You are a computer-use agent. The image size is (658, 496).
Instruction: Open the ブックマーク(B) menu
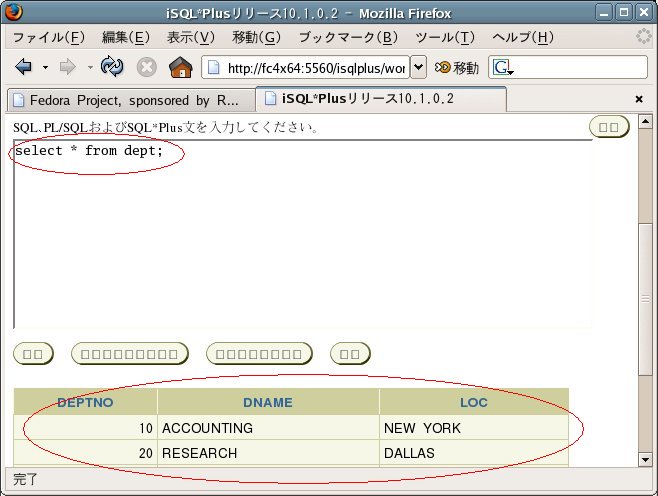click(348, 37)
